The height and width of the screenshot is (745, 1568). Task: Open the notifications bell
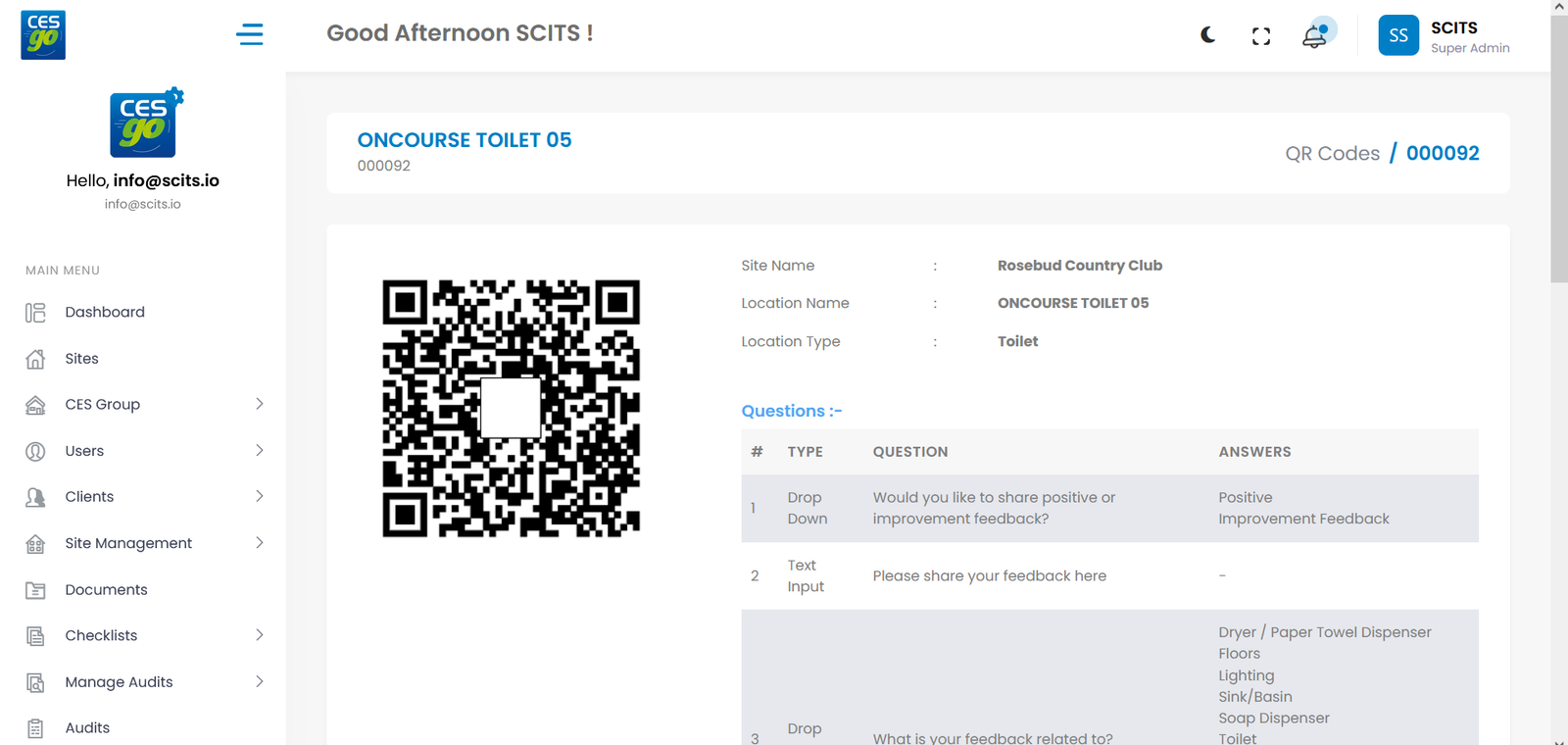[x=1314, y=36]
